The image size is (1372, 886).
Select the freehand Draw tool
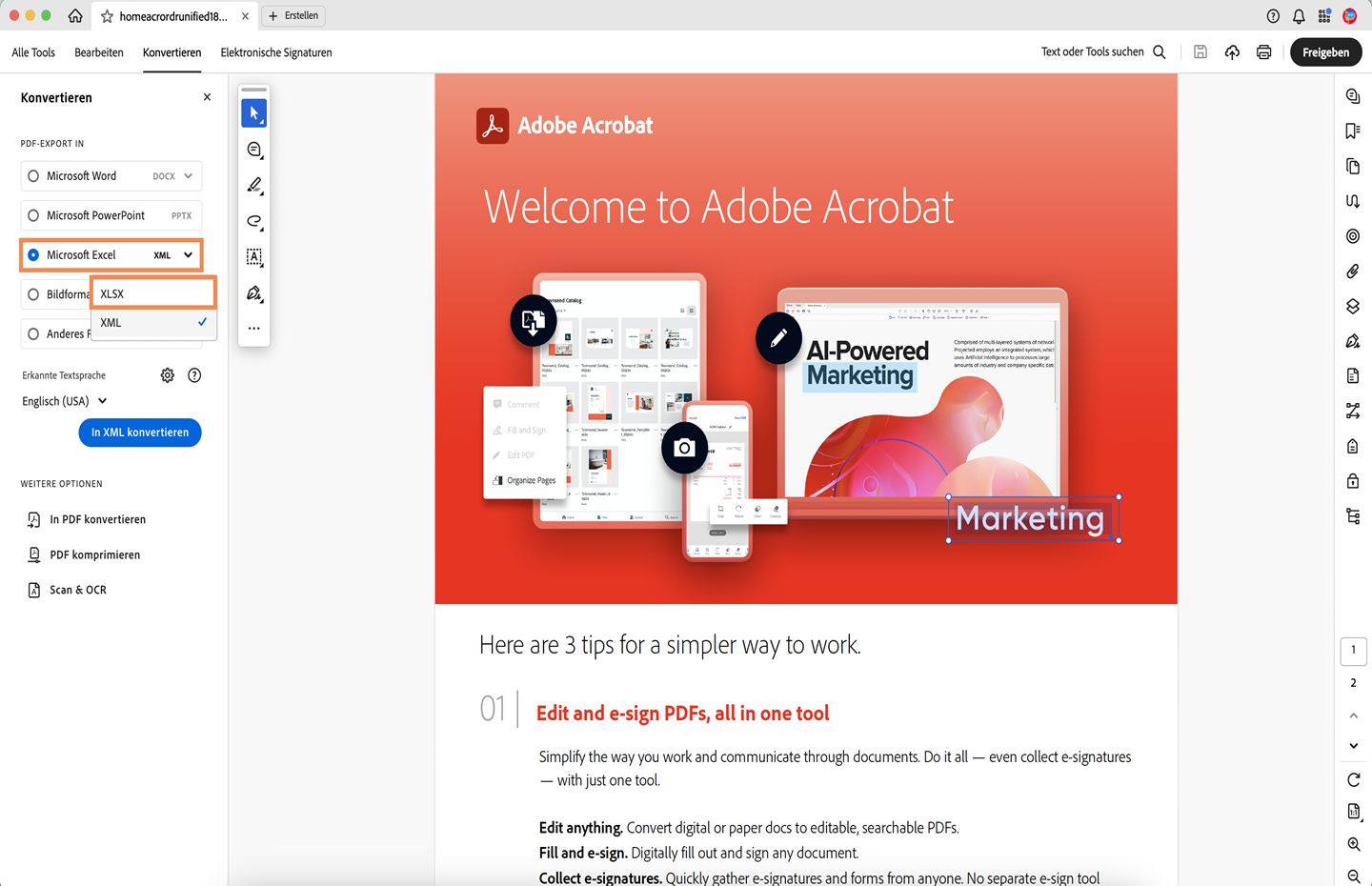pos(253,221)
